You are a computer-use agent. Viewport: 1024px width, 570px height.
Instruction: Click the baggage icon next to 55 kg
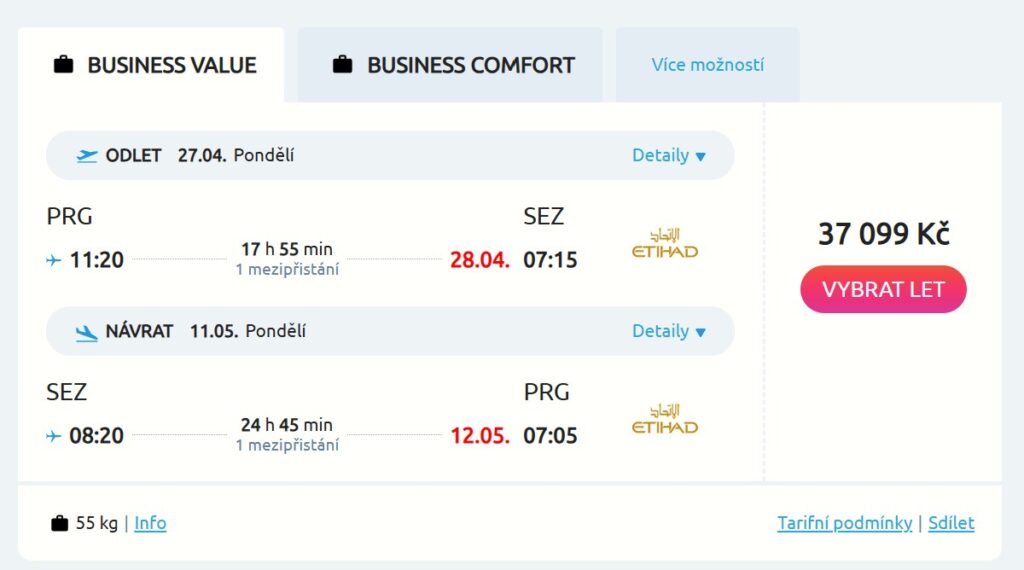(x=60, y=523)
